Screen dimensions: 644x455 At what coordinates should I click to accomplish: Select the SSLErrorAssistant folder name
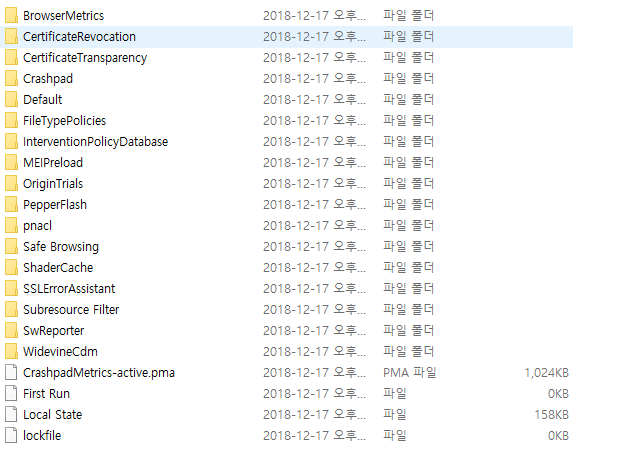[x=69, y=288]
